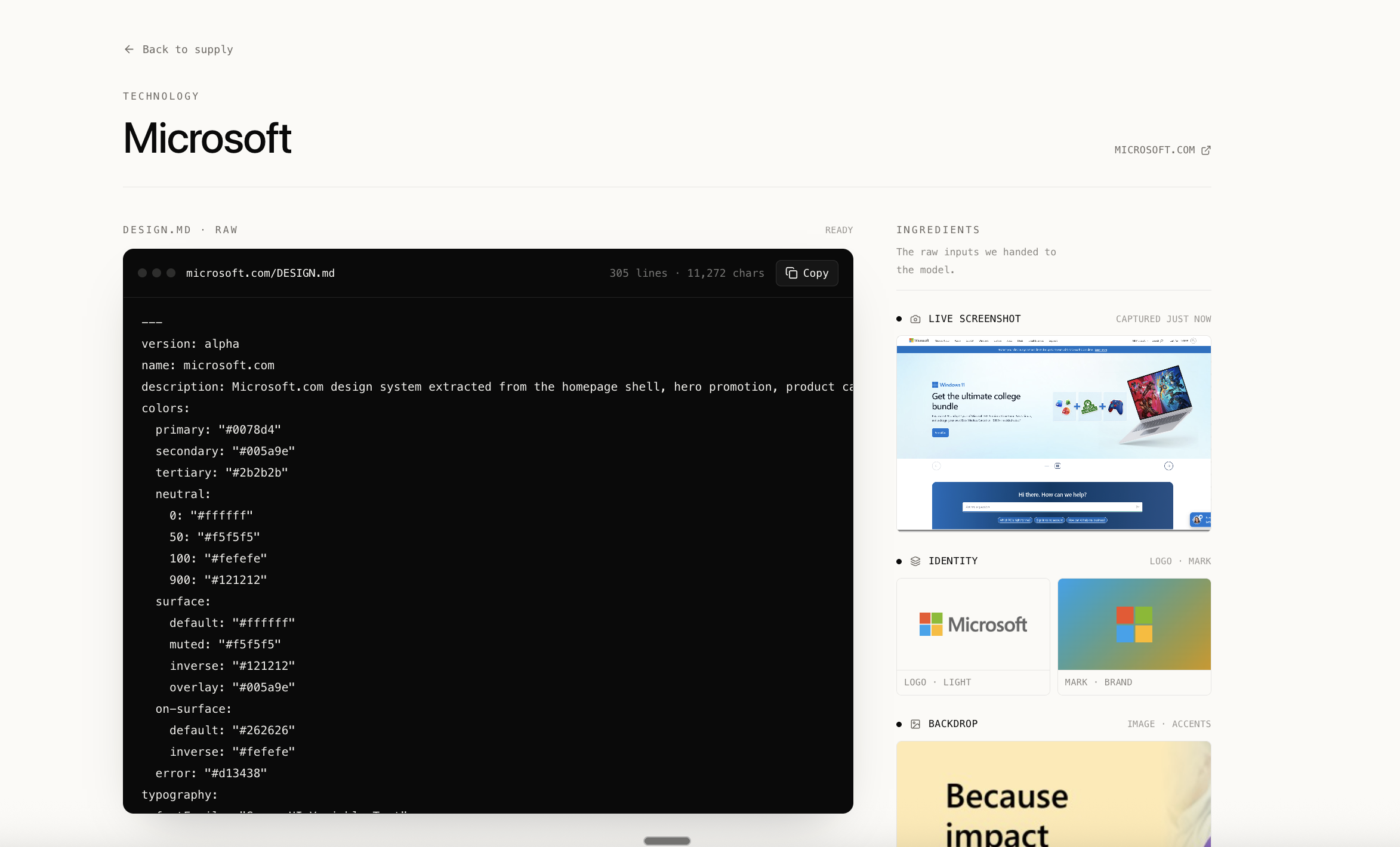Click the '0: "#ffffff"' code line
This screenshot has height=847, width=1400.
click(x=211, y=516)
